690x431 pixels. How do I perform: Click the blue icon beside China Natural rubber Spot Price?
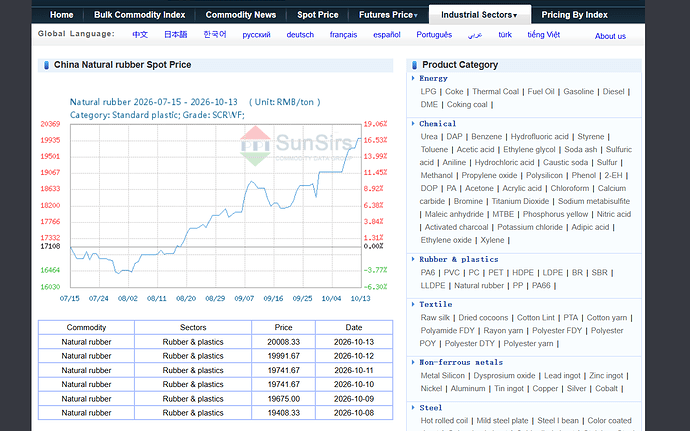46,65
